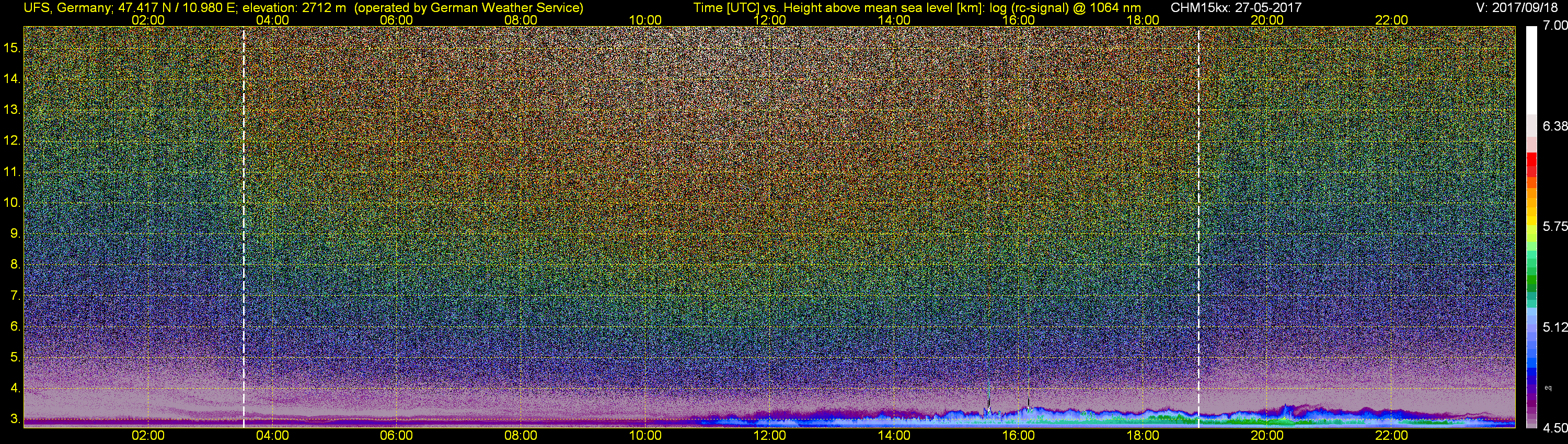Click the 13. km height axis label
Viewport: 1568px width, 444px height.
coord(12,110)
